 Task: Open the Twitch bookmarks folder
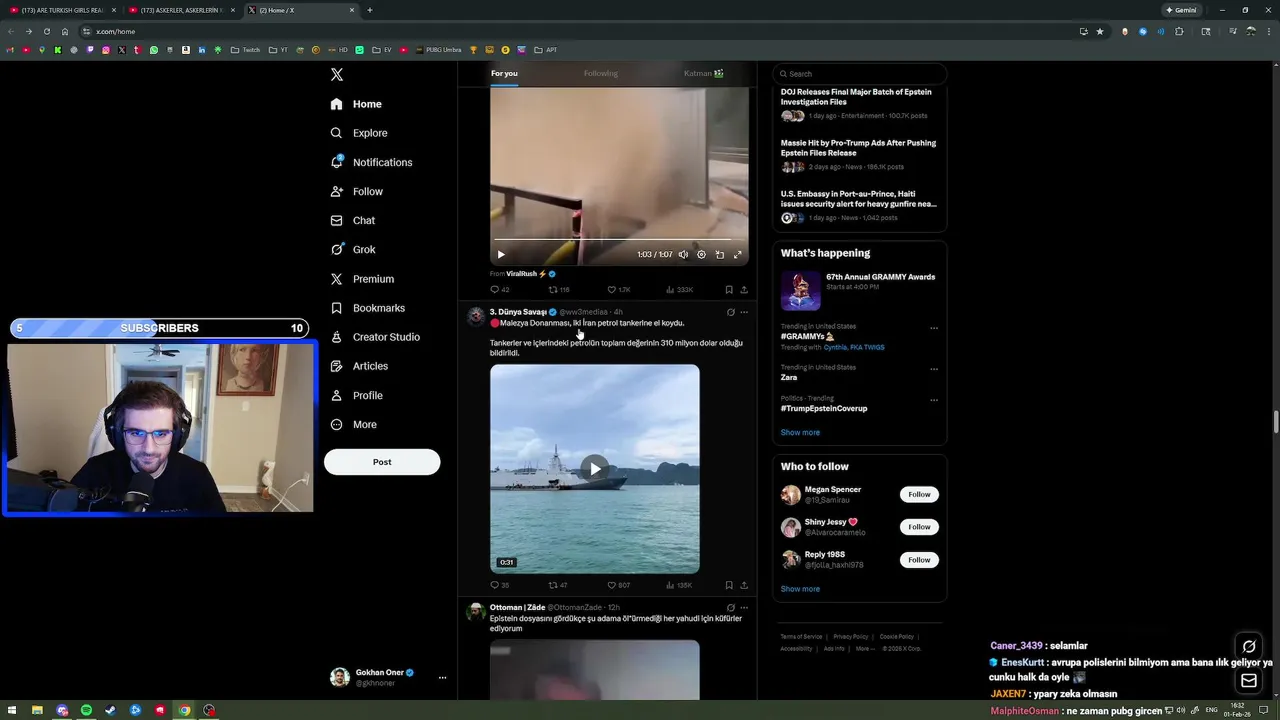click(245, 50)
